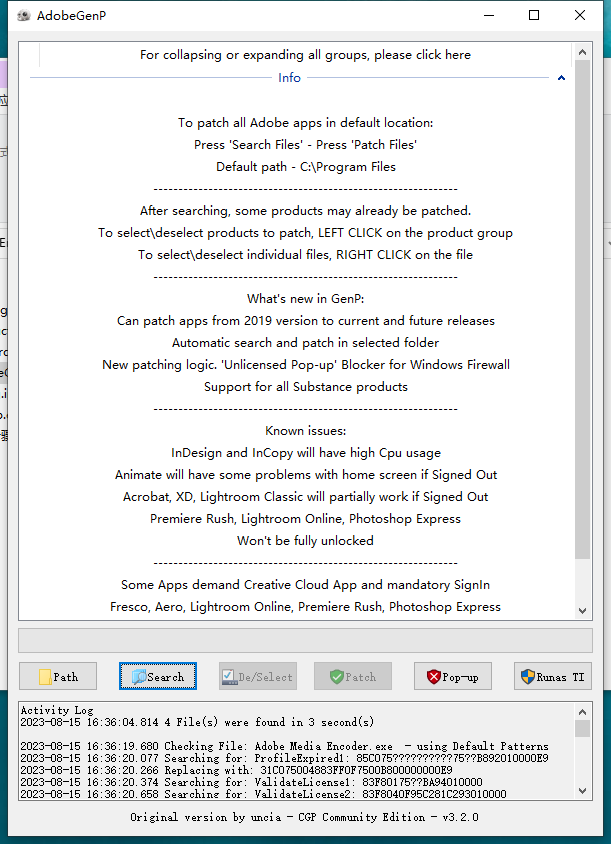Screen dimensions: 611x844
Task: Click 'After searching, some products may' line
Action: (306, 210)
